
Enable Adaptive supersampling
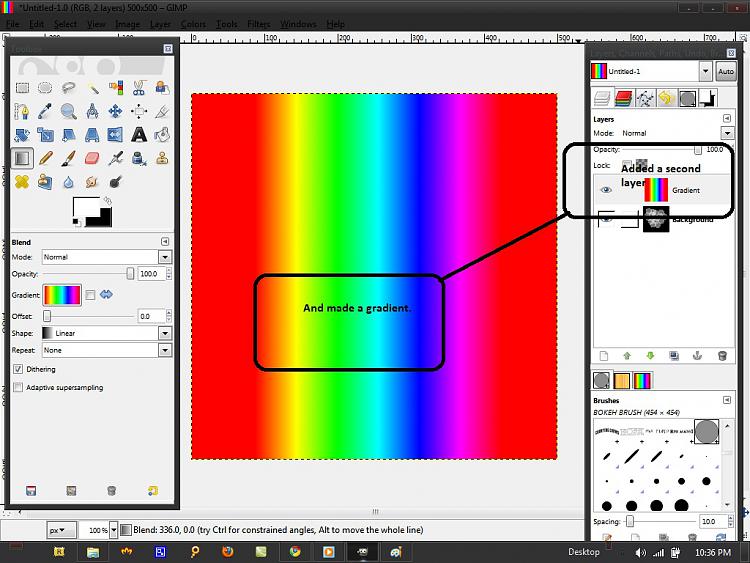(x=18, y=387)
